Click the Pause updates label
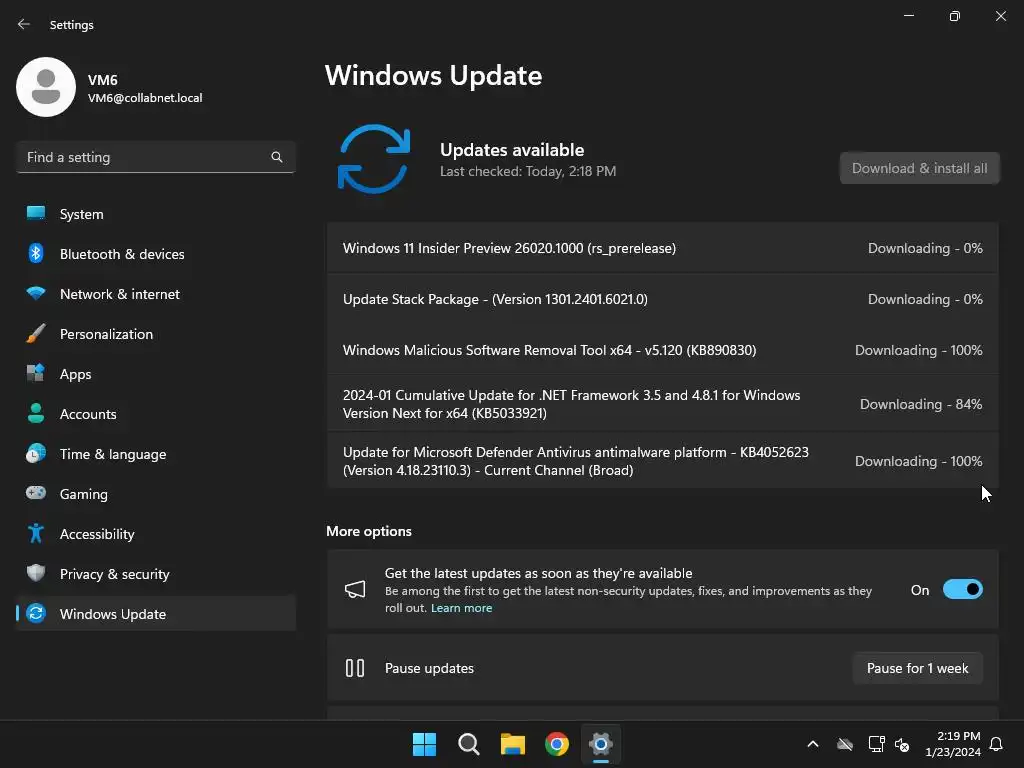 click(429, 668)
